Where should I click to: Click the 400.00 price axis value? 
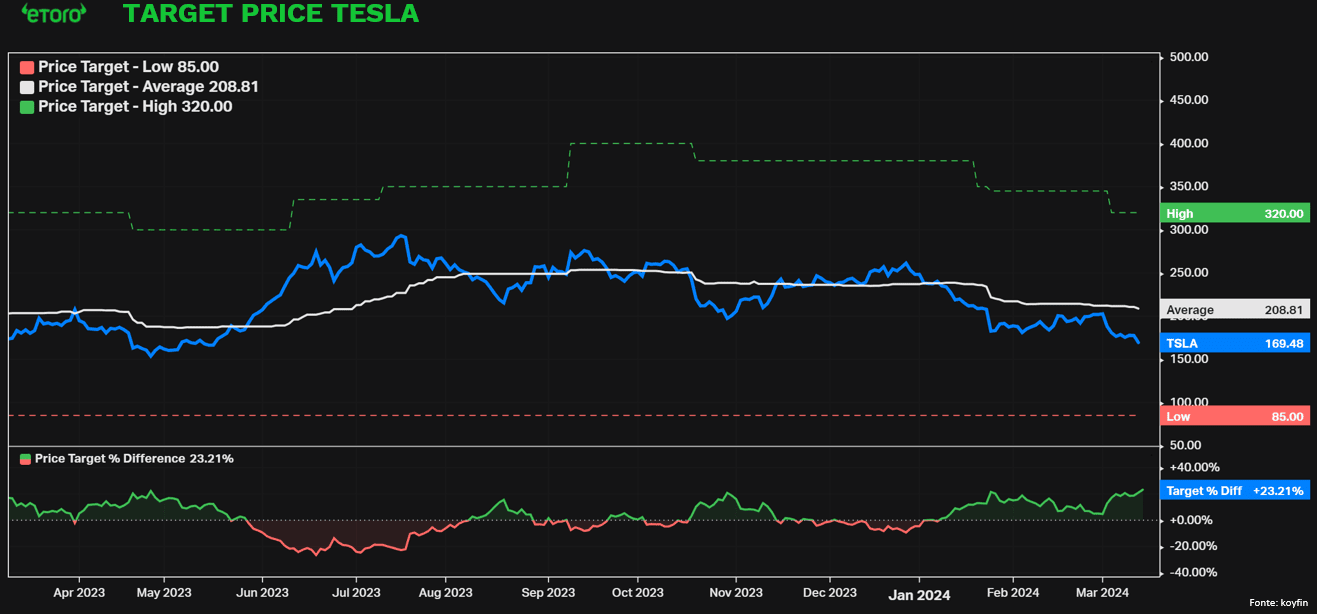(1189, 143)
